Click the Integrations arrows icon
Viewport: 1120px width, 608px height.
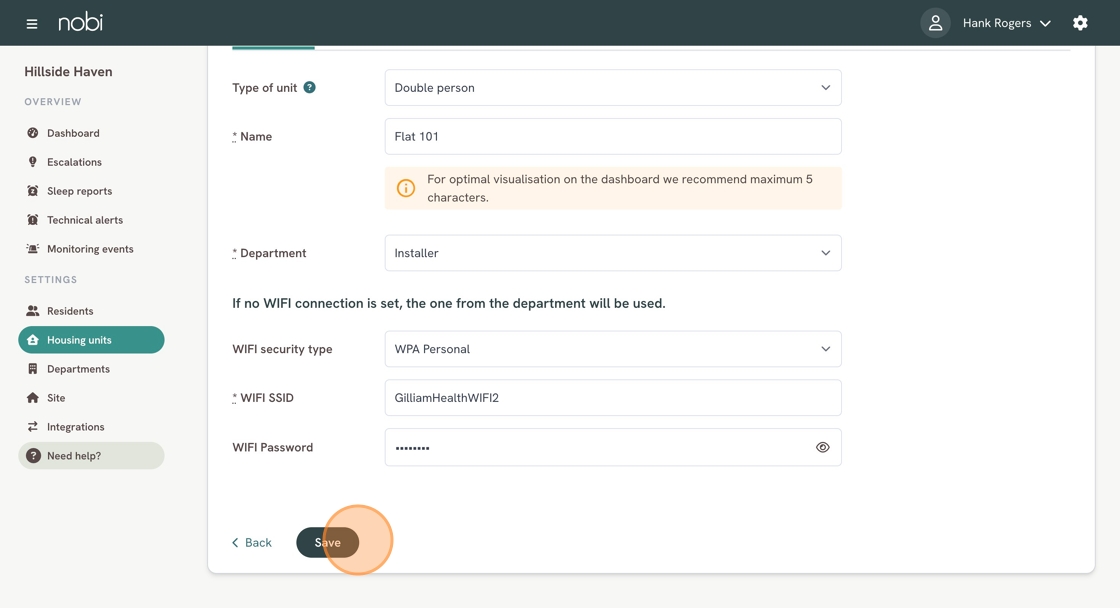coord(33,427)
